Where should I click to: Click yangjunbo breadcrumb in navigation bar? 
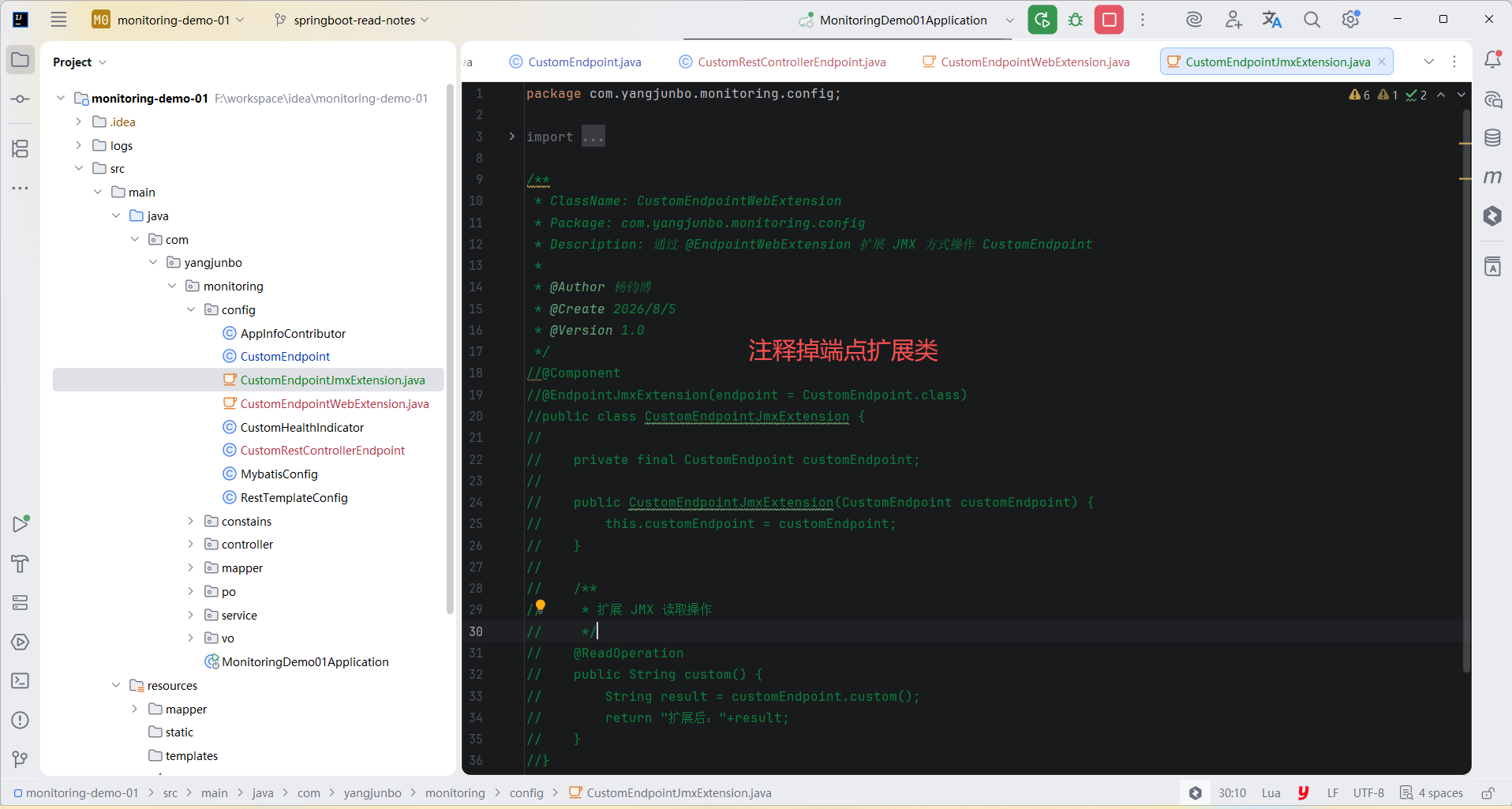pyautogui.click(x=372, y=793)
